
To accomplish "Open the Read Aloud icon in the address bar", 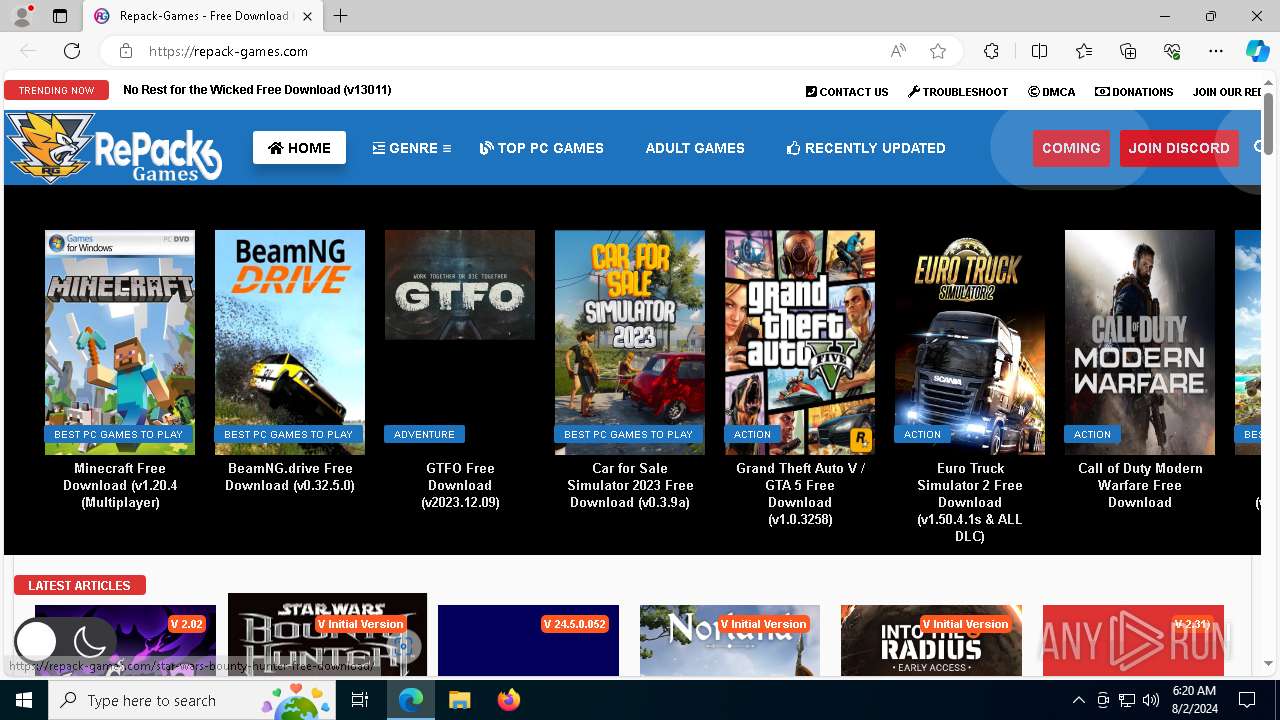I will [898, 51].
